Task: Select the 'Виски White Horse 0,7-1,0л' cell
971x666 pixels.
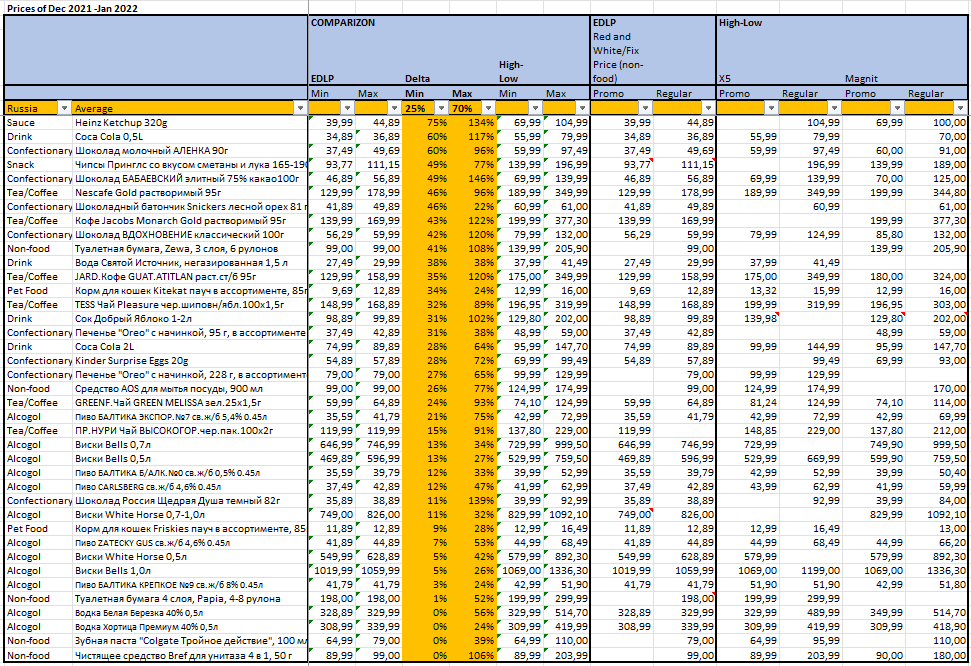Action: point(190,515)
